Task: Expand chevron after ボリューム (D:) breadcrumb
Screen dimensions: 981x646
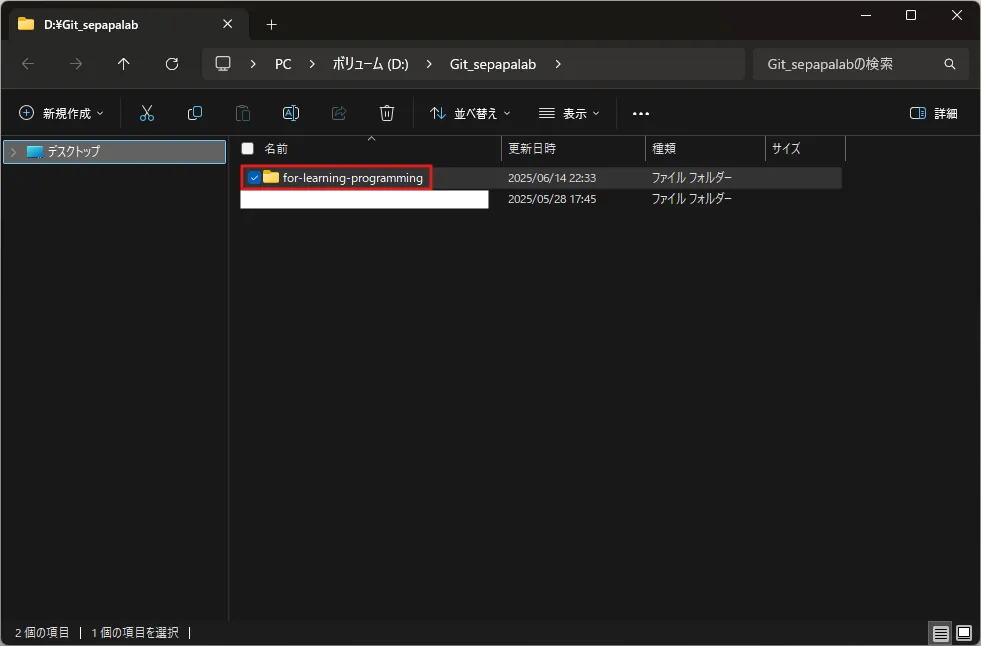Action: tap(429, 64)
